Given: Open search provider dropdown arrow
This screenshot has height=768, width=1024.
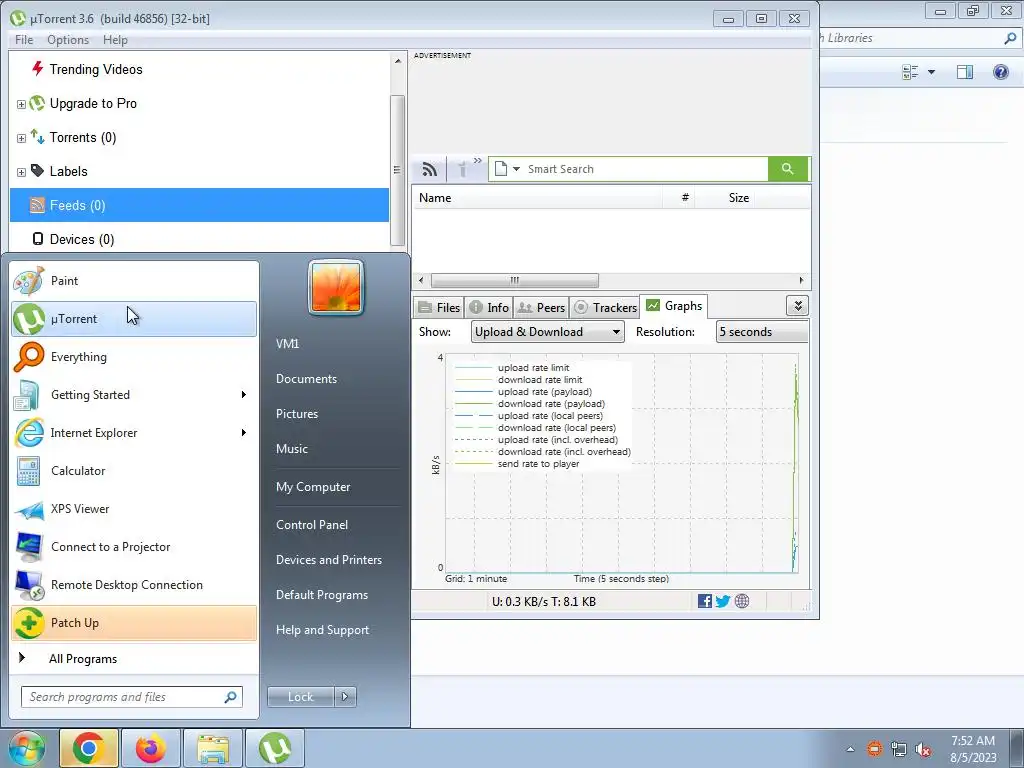Looking at the screenshot, I should pyautogui.click(x=516, y=169).
